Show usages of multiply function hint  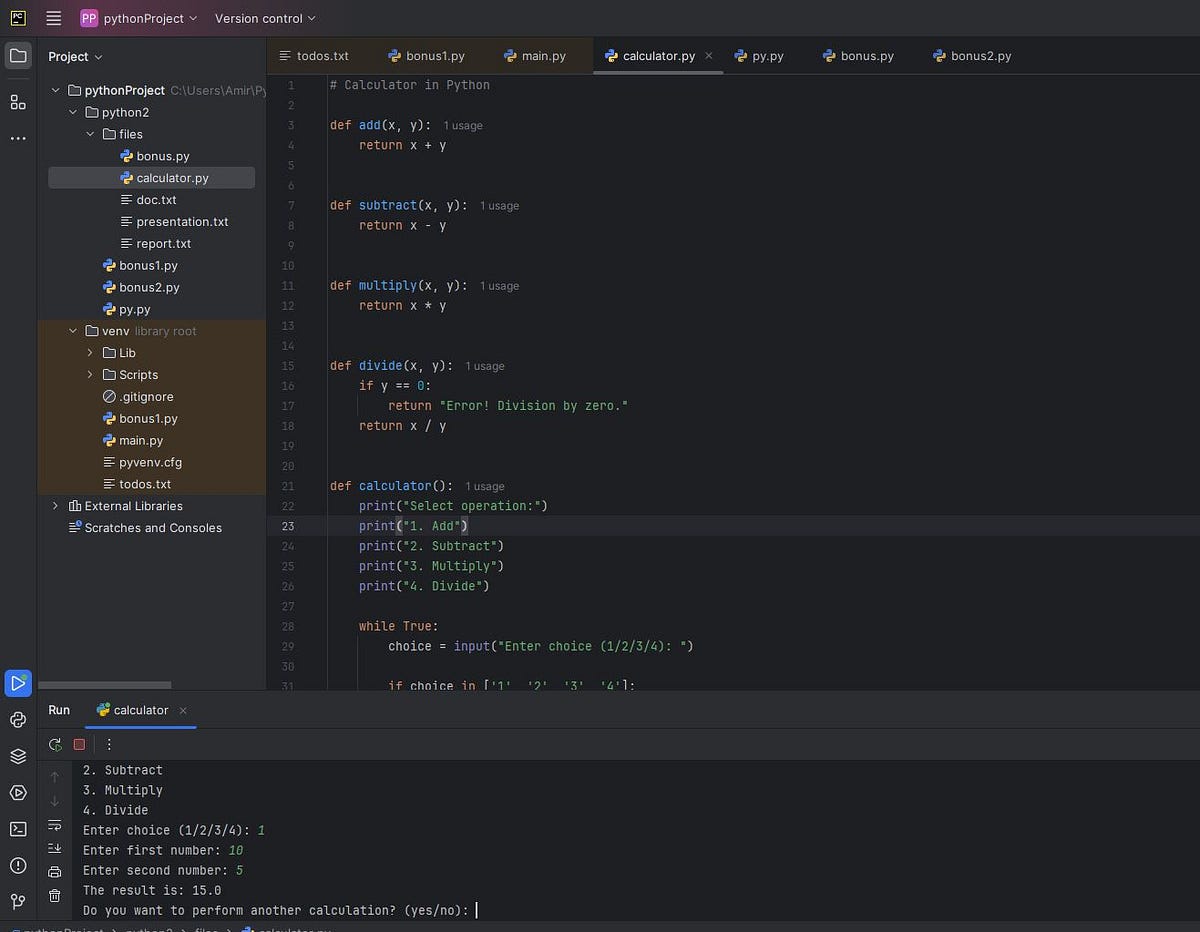[x=499, y=286]
